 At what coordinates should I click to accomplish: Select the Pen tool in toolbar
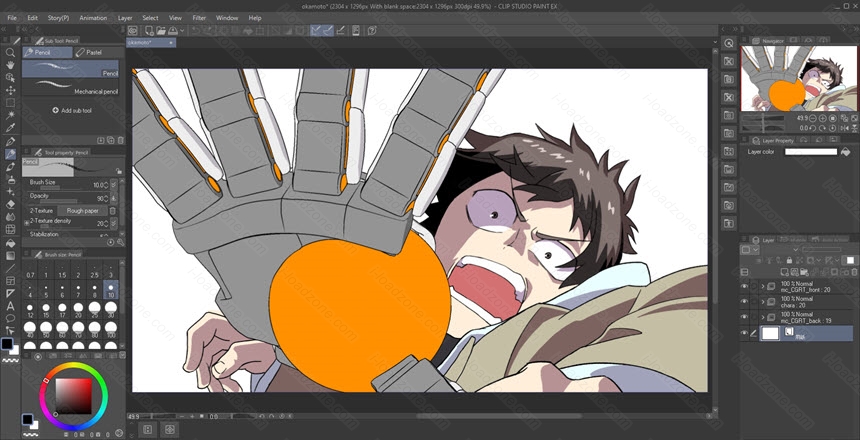tap(10, 142)
